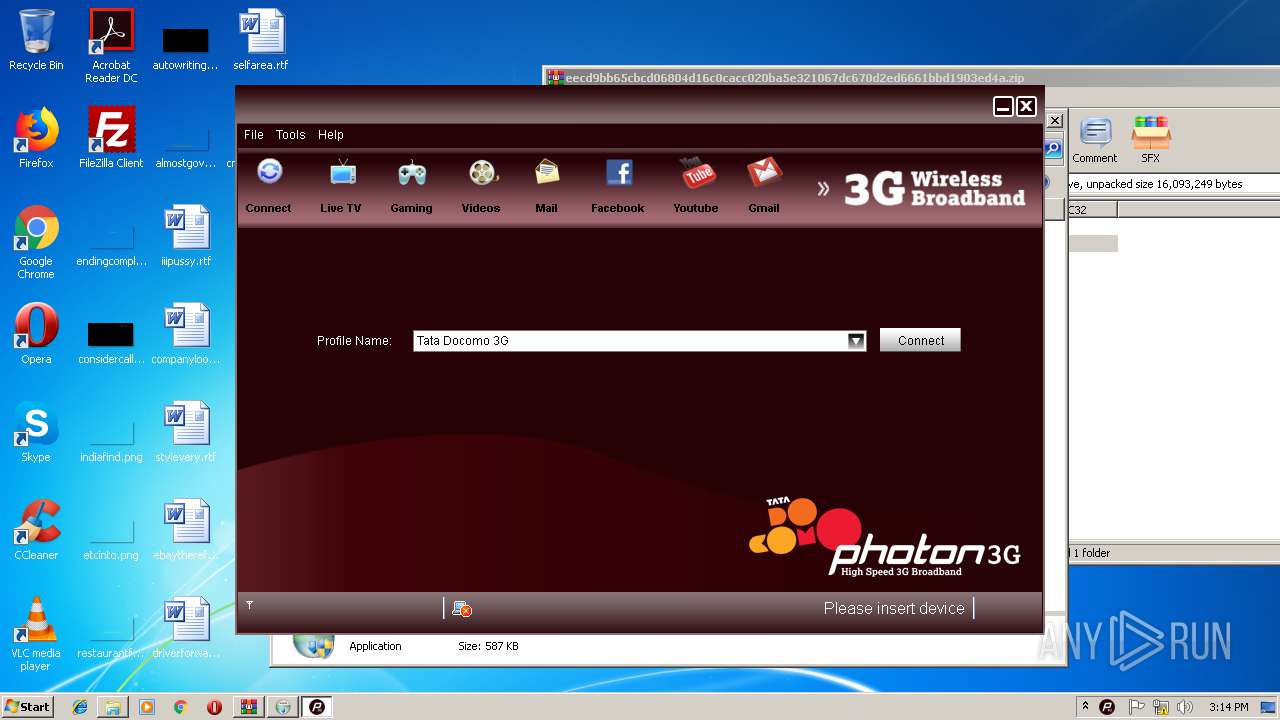This screenshot has width=1280, height=720.
Task: Click the CRC32 column header in WinRAR
Action: (x=1090, y=210)
